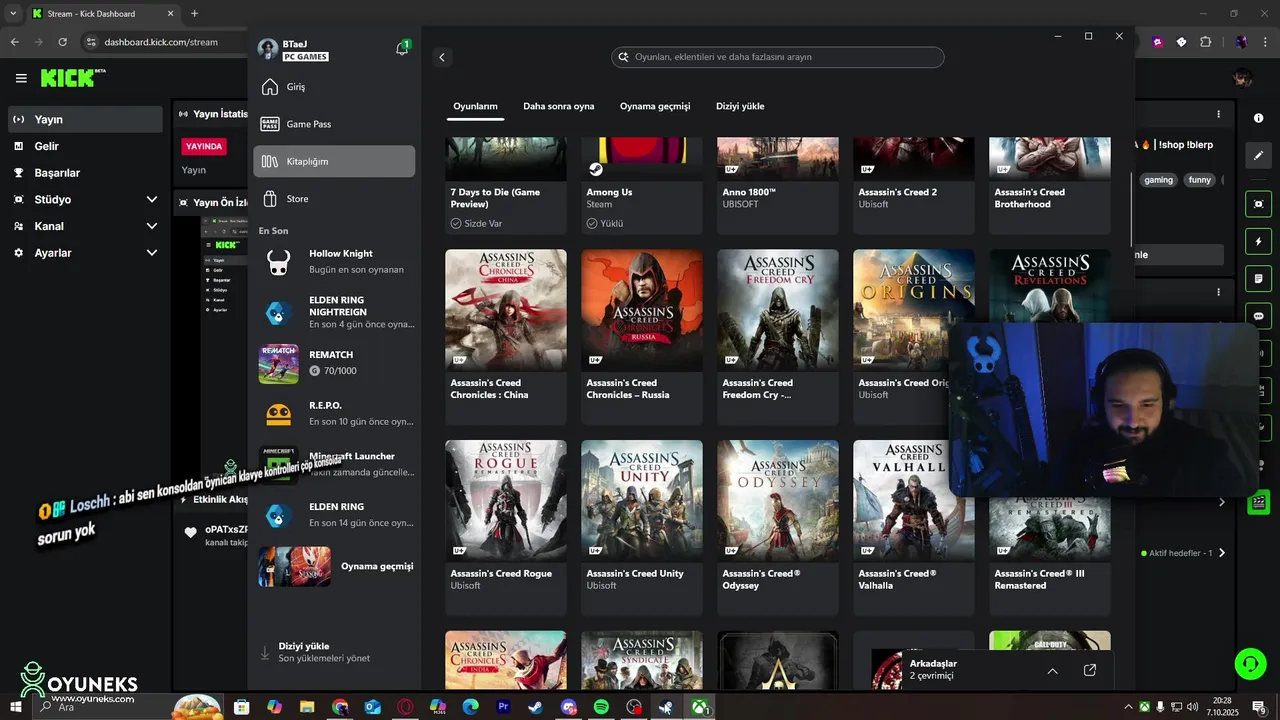Open Premiere Pro from the taskbar
1280x720 pixels.
click(x=503, y=707)
